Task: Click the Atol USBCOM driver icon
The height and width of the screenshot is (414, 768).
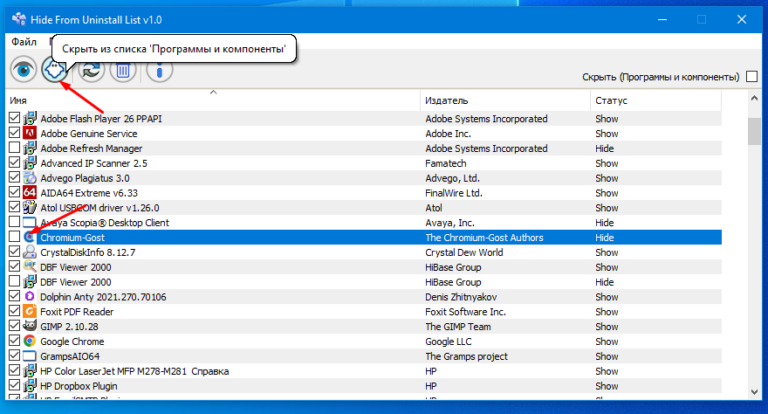Action: (x=30, y=207)
